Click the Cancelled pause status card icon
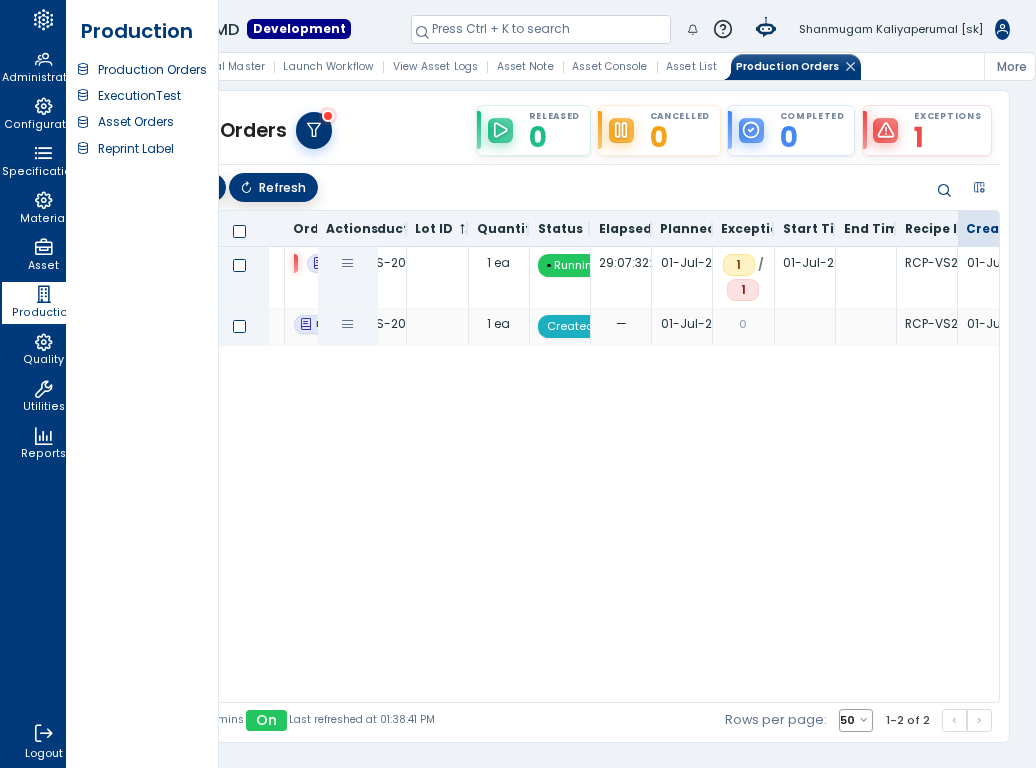Image resolution: width=1036 pixels, height=768 pixels. 621,130
